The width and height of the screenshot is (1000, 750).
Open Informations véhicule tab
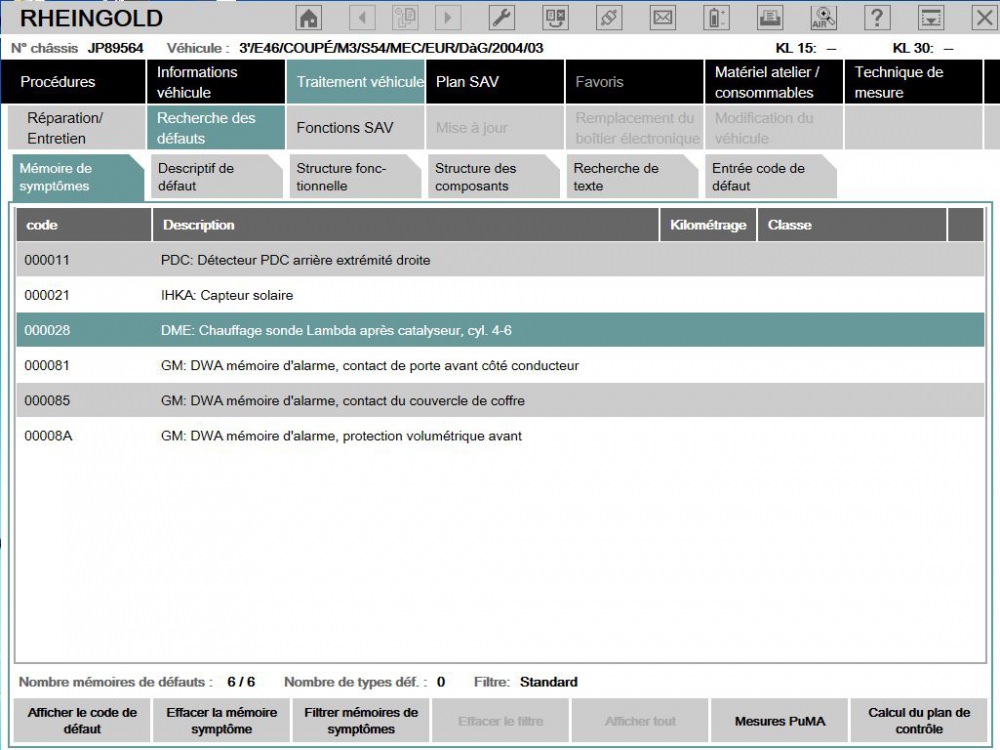216,82
